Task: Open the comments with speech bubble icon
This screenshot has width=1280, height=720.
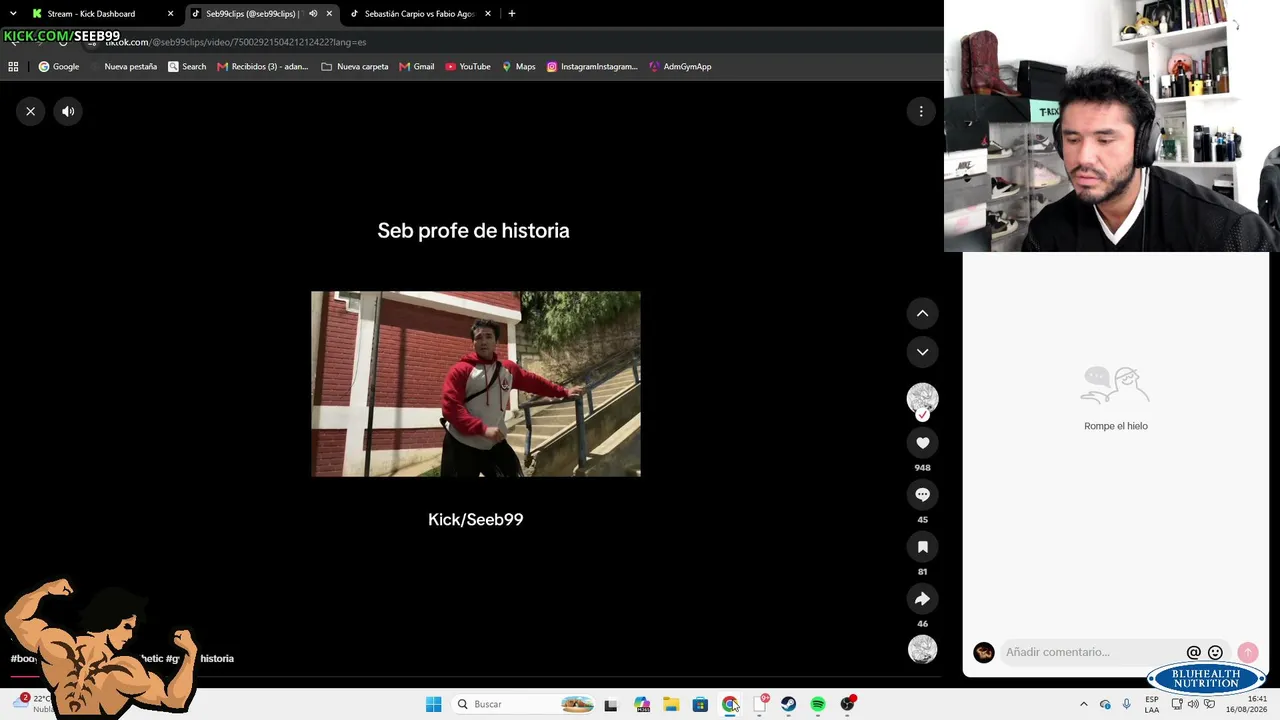Action: (x=922, y=495)
